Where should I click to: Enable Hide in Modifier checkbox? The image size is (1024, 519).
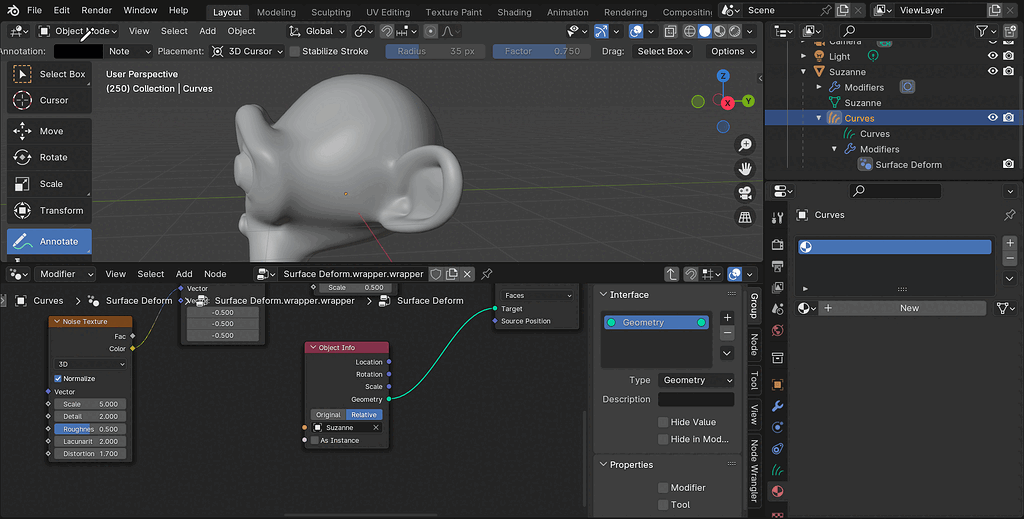coord(664,439)
